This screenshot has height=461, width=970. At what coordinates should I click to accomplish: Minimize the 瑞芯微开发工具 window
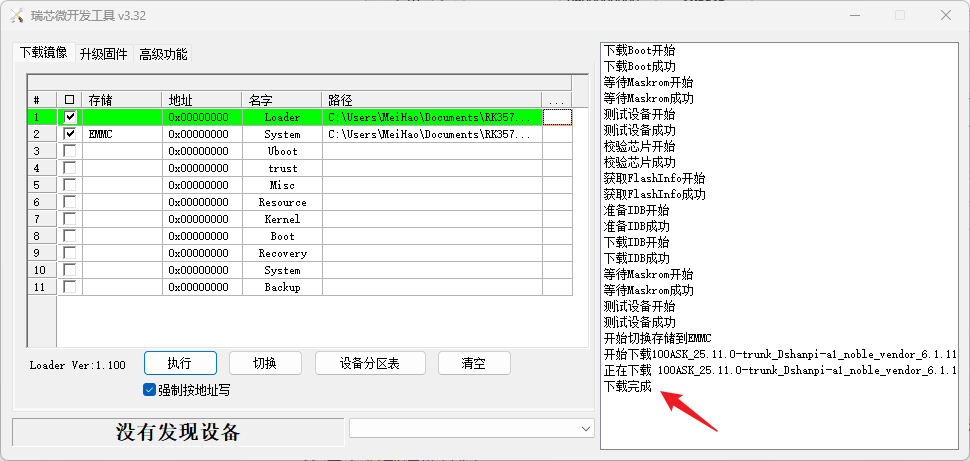pos(852,15)
